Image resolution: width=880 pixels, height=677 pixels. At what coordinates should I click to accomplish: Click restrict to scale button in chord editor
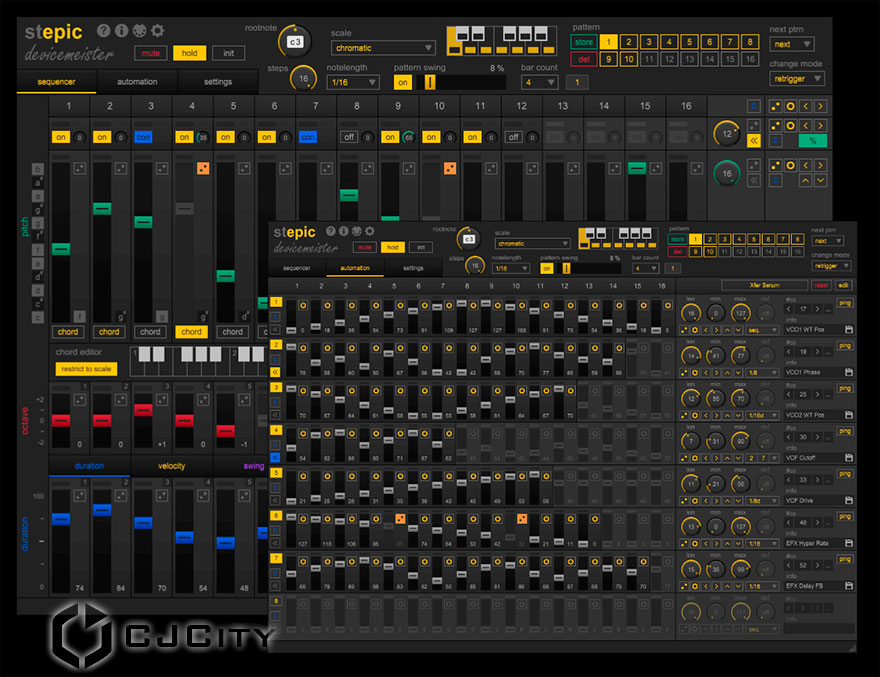coord(86,369)
